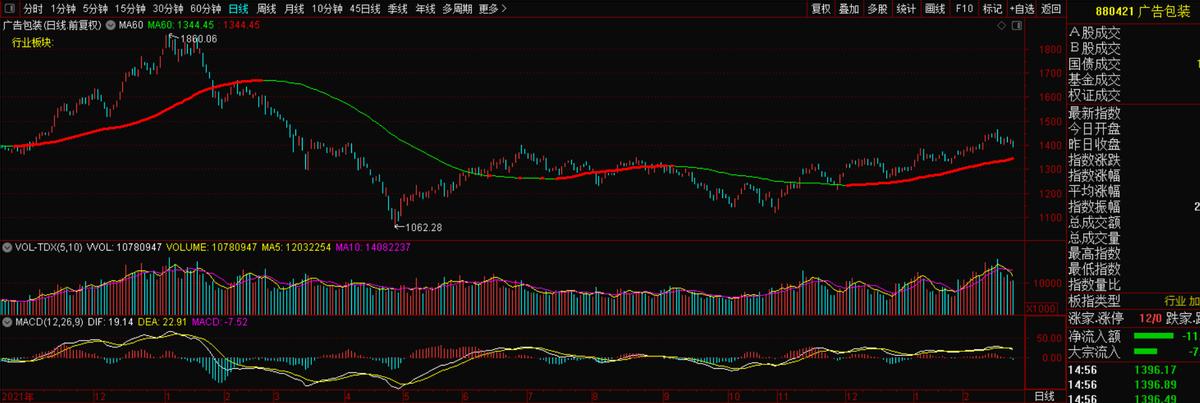Open the 画线 drawing tools
The width and height of the screenshot is (1200, 403).
pyautogui.click(x=935, y=8)
